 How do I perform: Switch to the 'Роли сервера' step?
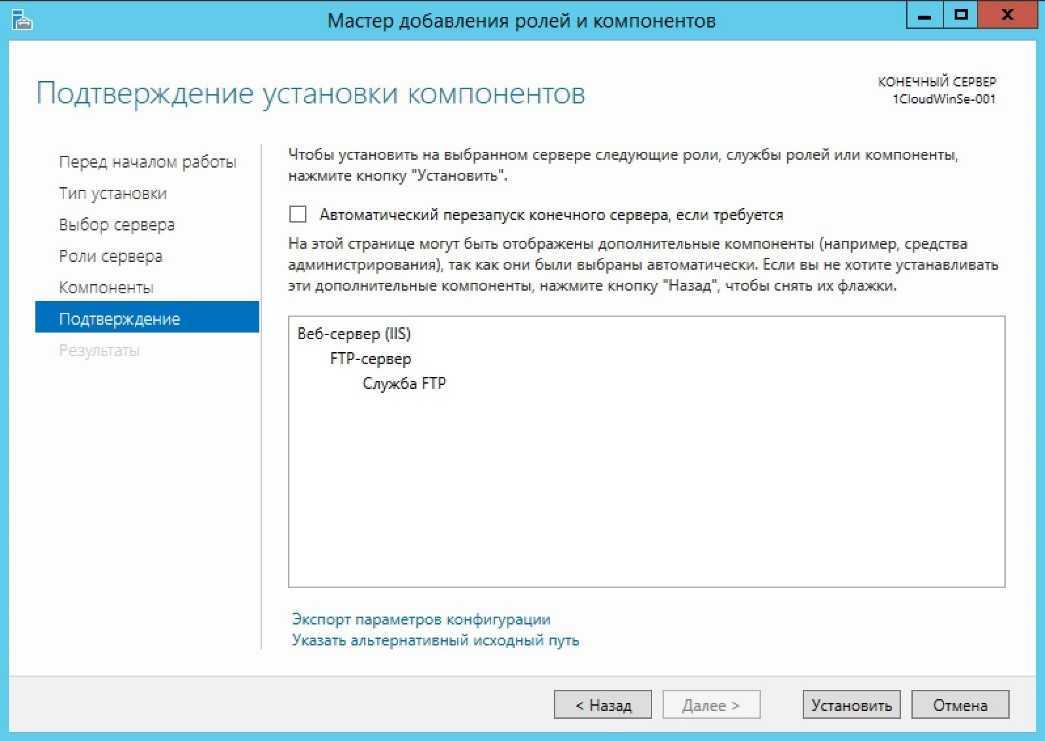pos(111,256)
